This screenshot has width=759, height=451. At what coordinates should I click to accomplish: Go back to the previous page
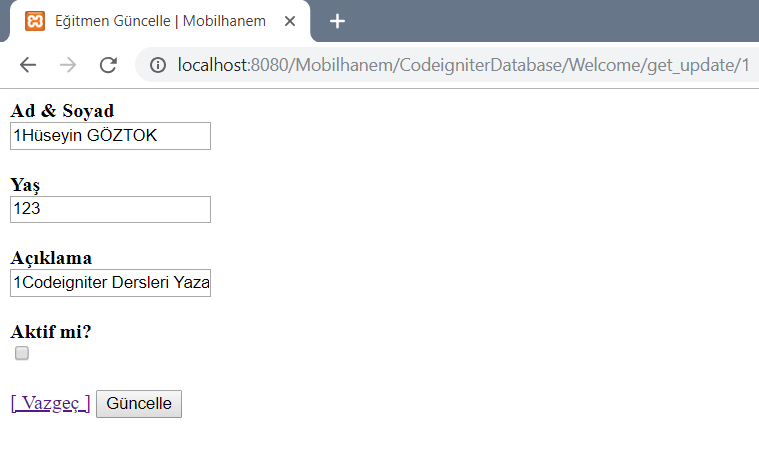[x=28, y=65]
